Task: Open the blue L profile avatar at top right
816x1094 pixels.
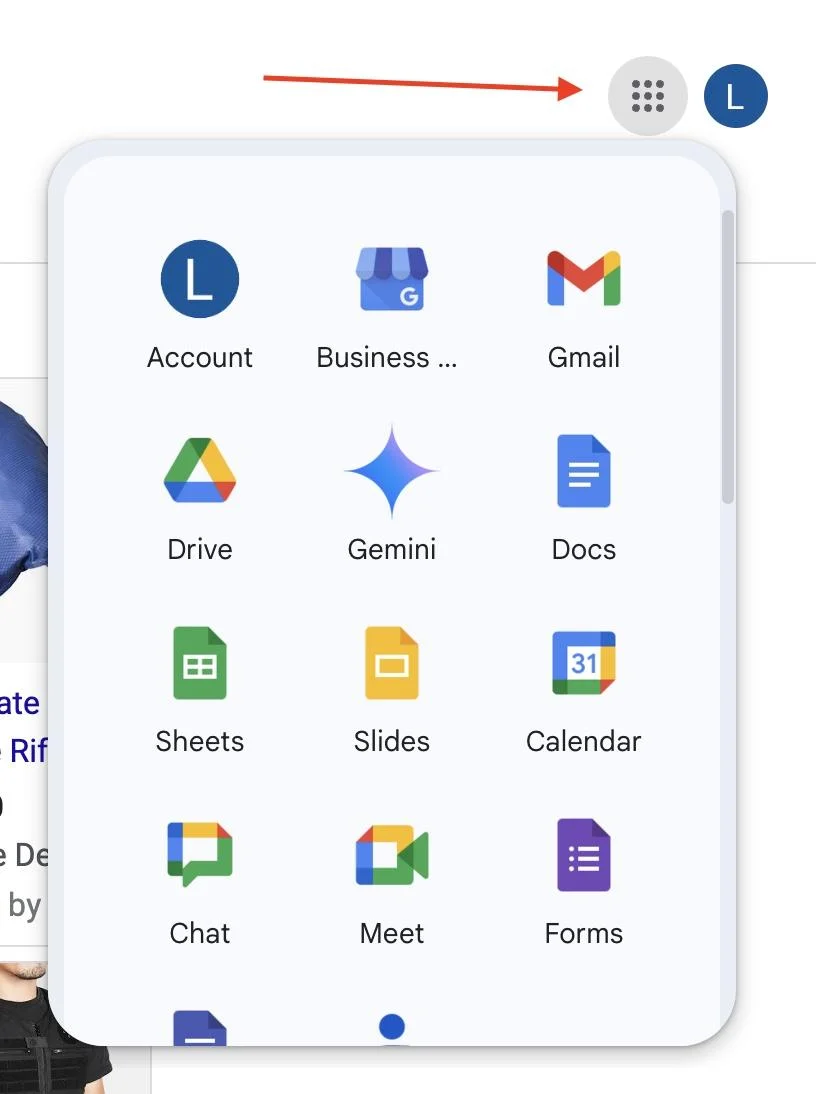Action: (x=736, y=96)
